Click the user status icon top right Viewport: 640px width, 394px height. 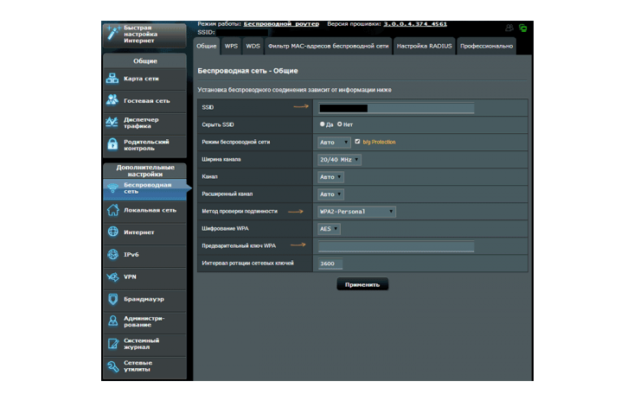[x=509, y=28]
